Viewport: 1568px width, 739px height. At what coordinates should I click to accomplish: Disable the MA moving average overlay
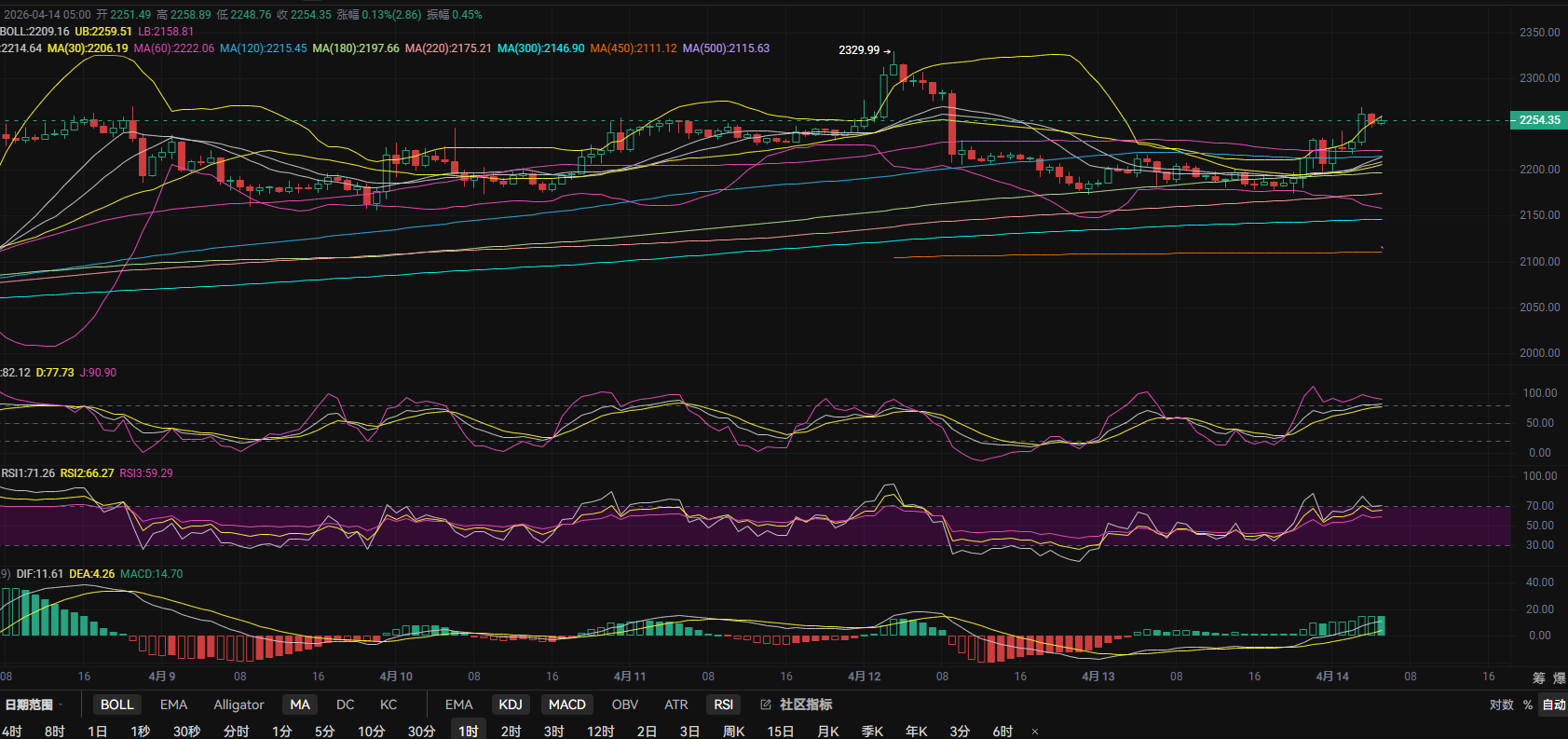pyautogui.click(x=300, y=705)
